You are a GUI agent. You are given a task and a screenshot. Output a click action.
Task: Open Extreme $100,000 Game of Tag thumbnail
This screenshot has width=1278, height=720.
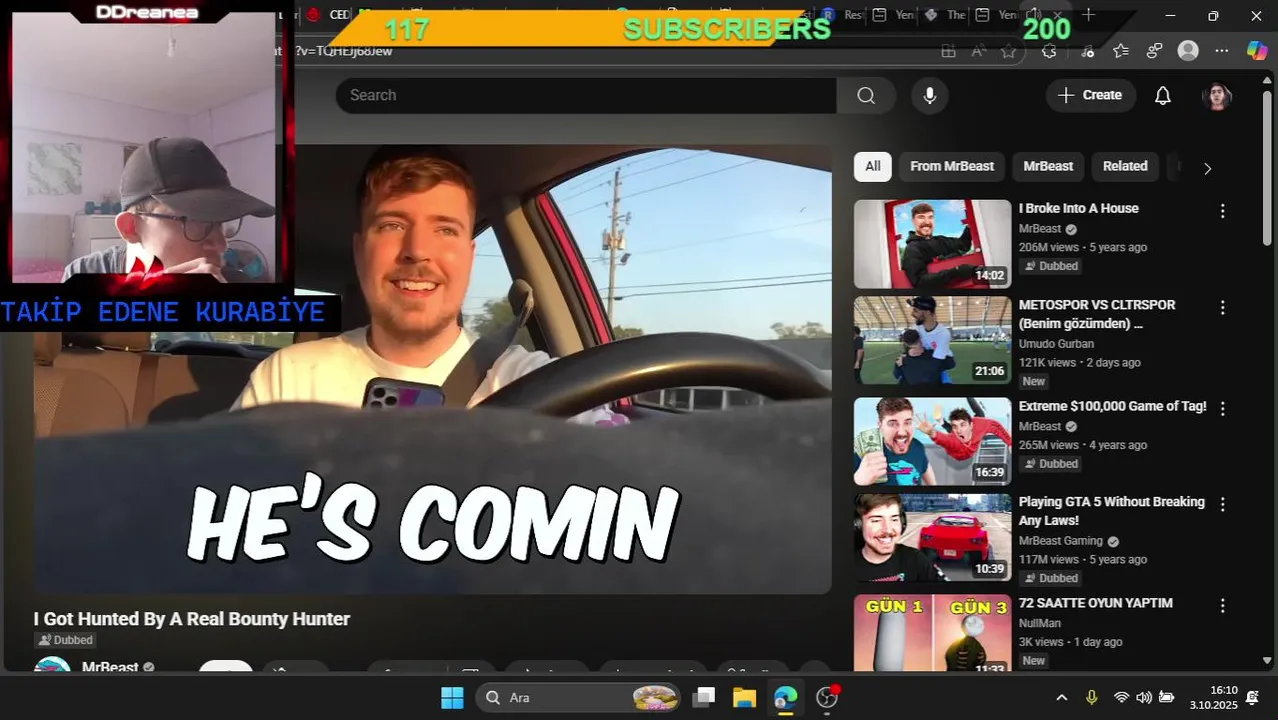pos(933,441)
